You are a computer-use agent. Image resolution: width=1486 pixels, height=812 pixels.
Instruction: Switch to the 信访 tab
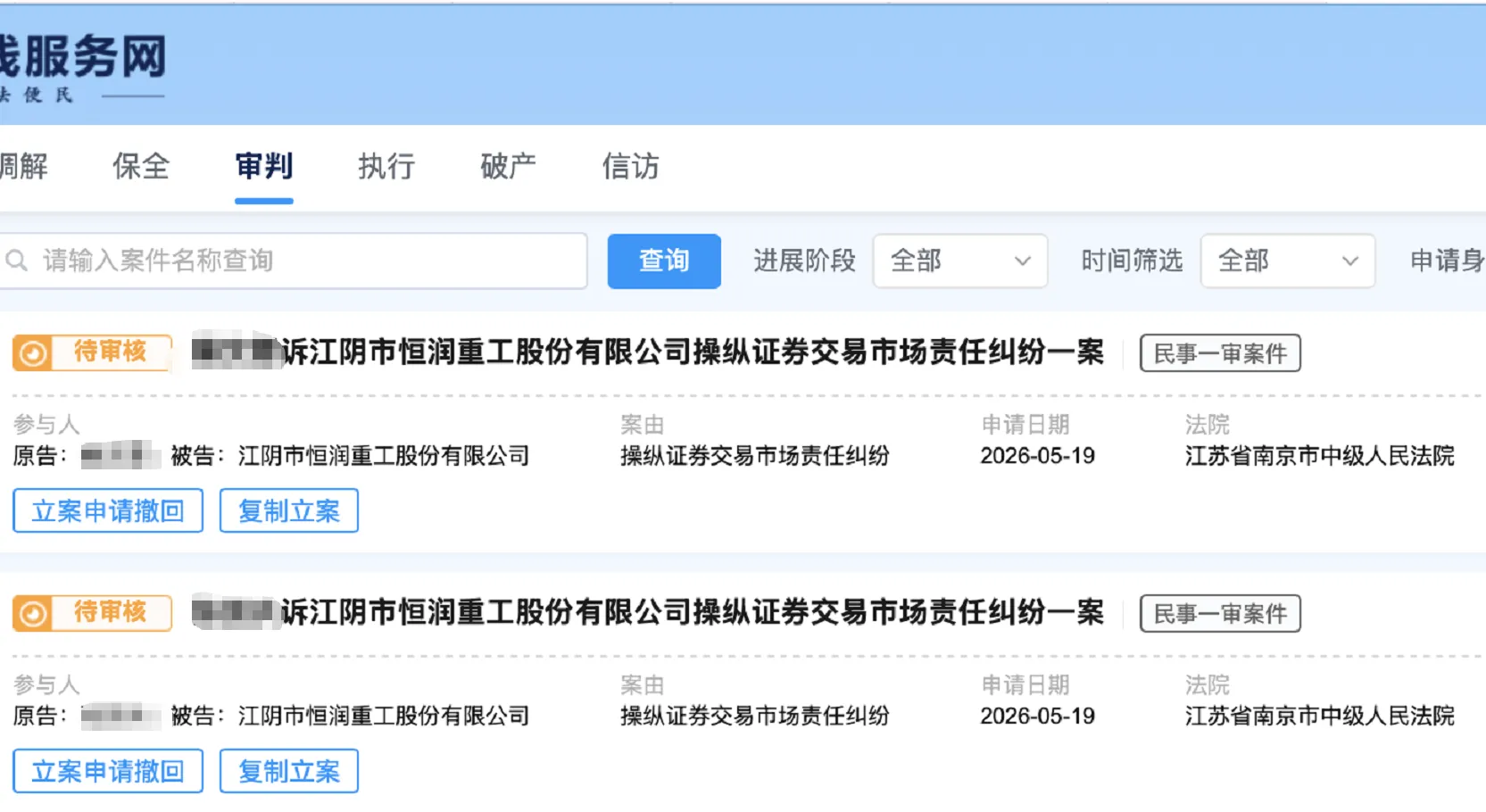(x=631, y=166)
